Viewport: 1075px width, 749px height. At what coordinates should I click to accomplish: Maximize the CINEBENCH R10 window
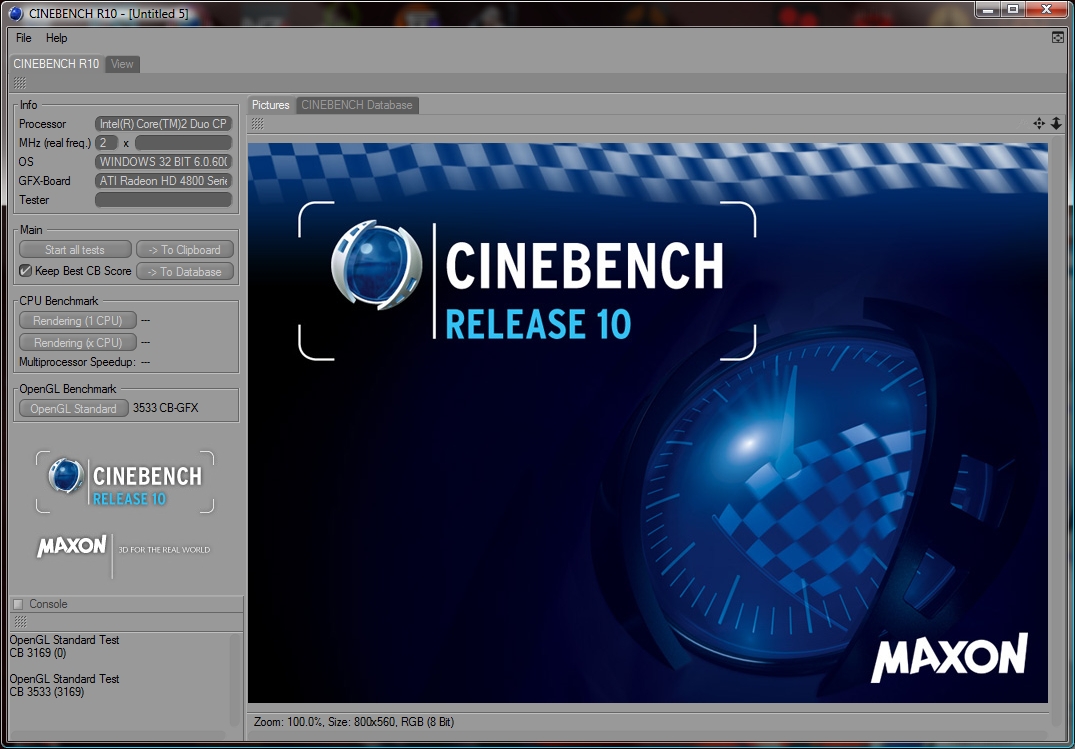tap(1013, 10)
